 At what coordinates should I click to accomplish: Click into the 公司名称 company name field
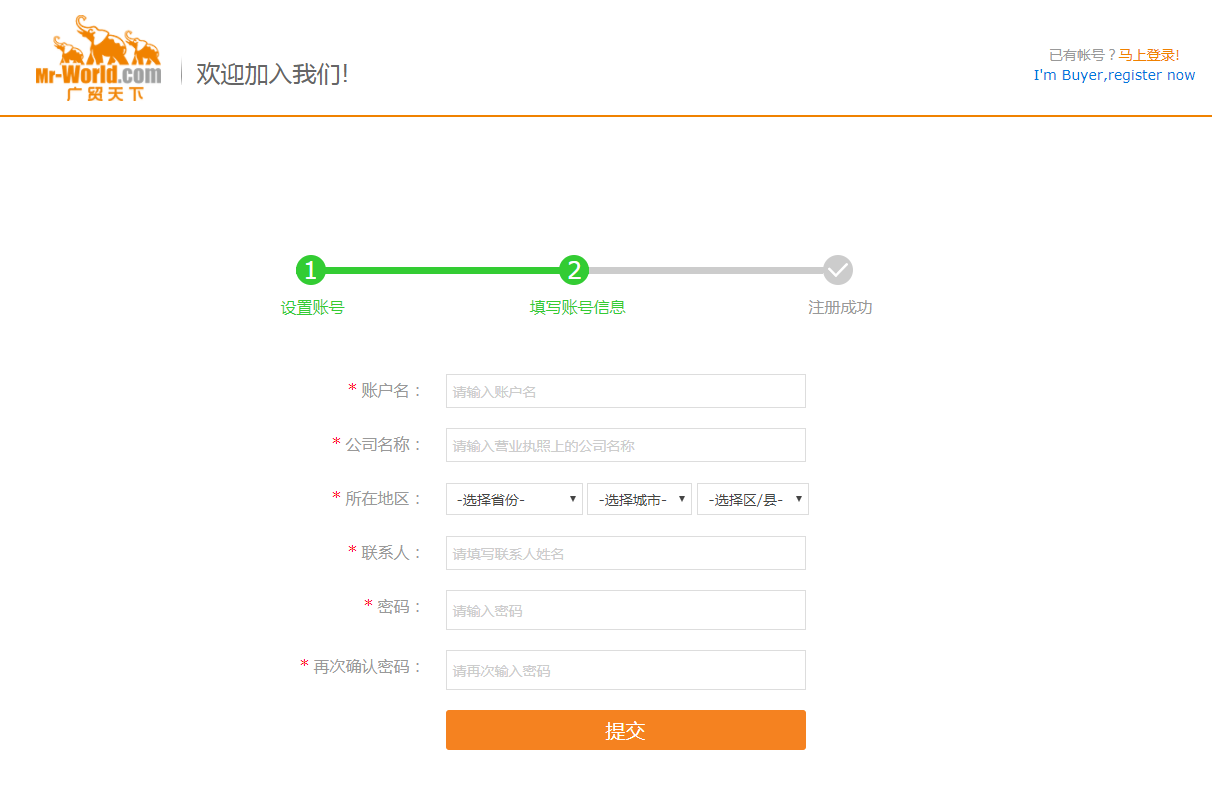pos(625,445)
